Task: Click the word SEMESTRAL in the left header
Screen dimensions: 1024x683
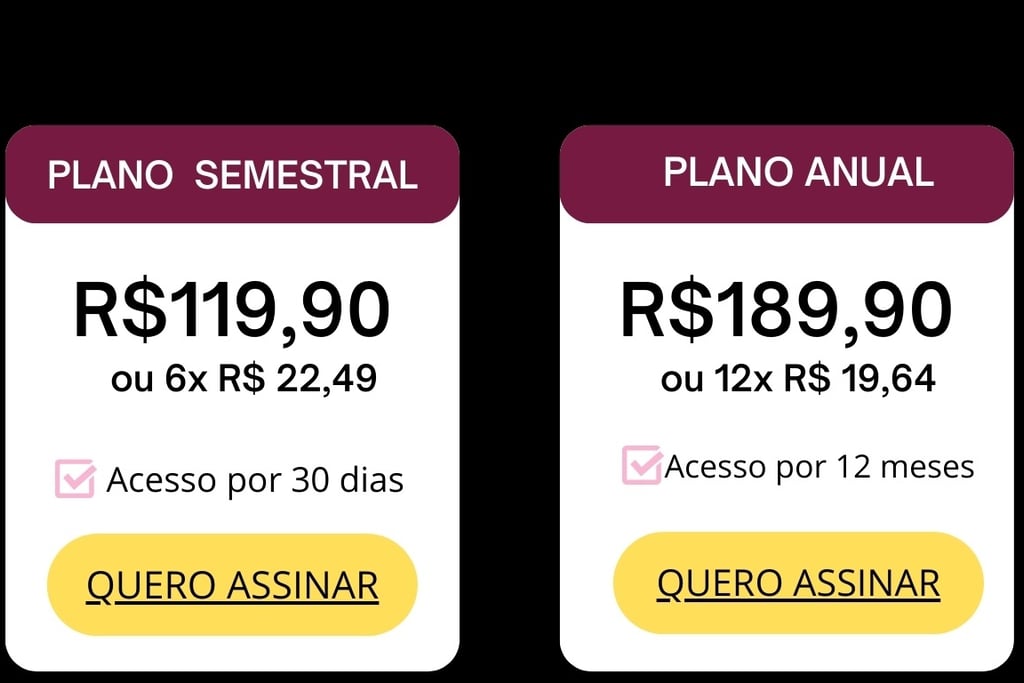Action: [x=306, y=175]
